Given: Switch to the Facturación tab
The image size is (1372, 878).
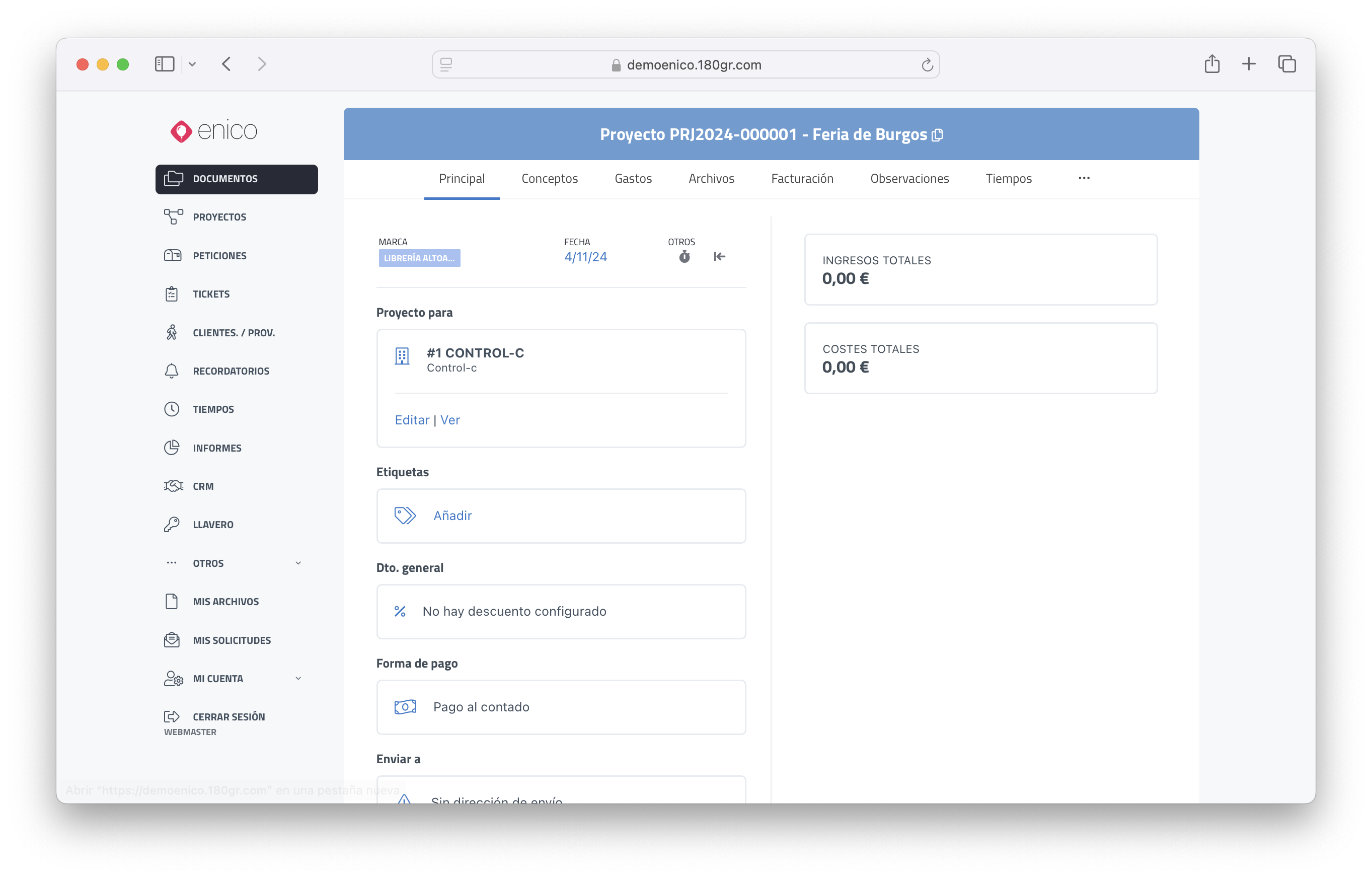Looking at the screenshot, I should pyautogui.click(x=801, y=178).
